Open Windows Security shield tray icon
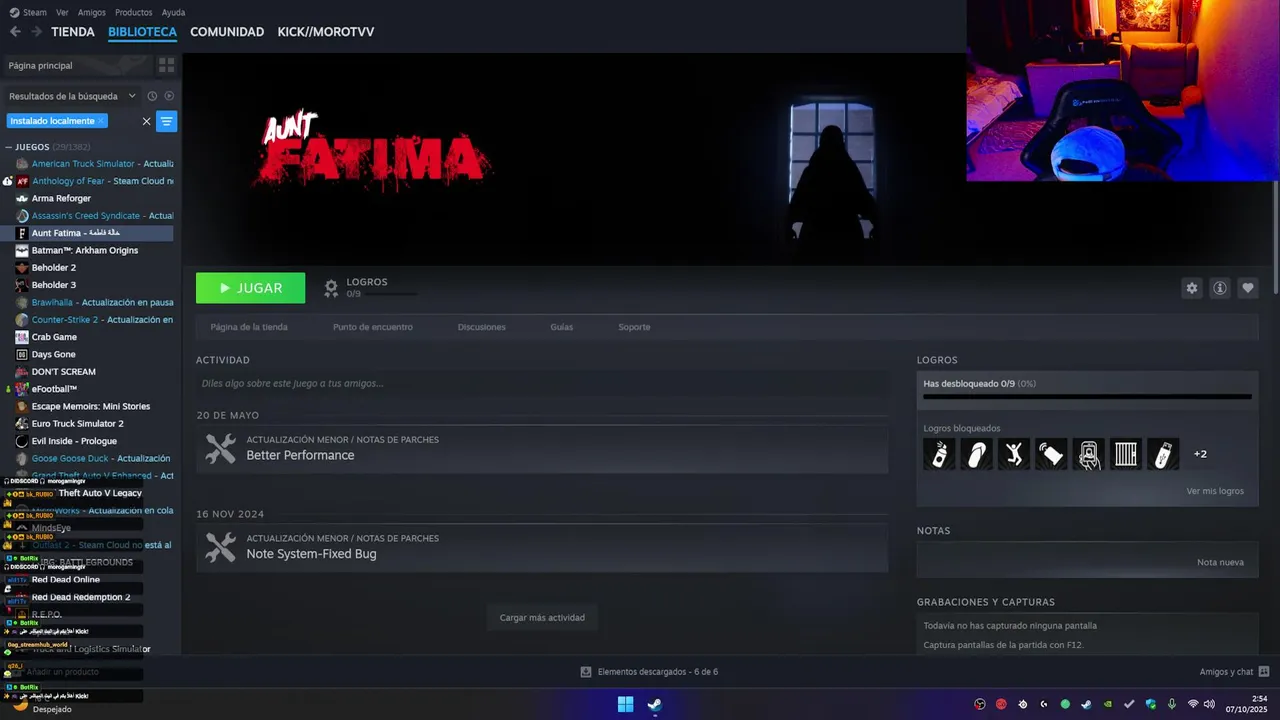This screenshot has height=720, width=1280. (x=1151, y=704)
